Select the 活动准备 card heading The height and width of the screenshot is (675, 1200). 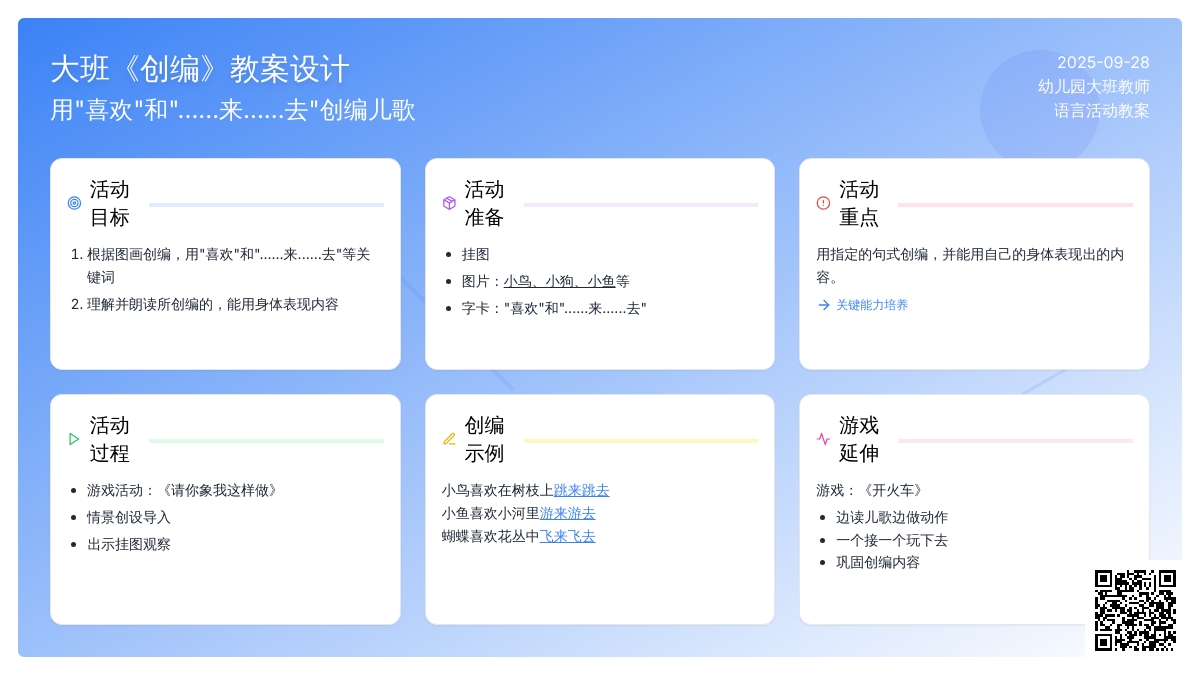point(484,203)
